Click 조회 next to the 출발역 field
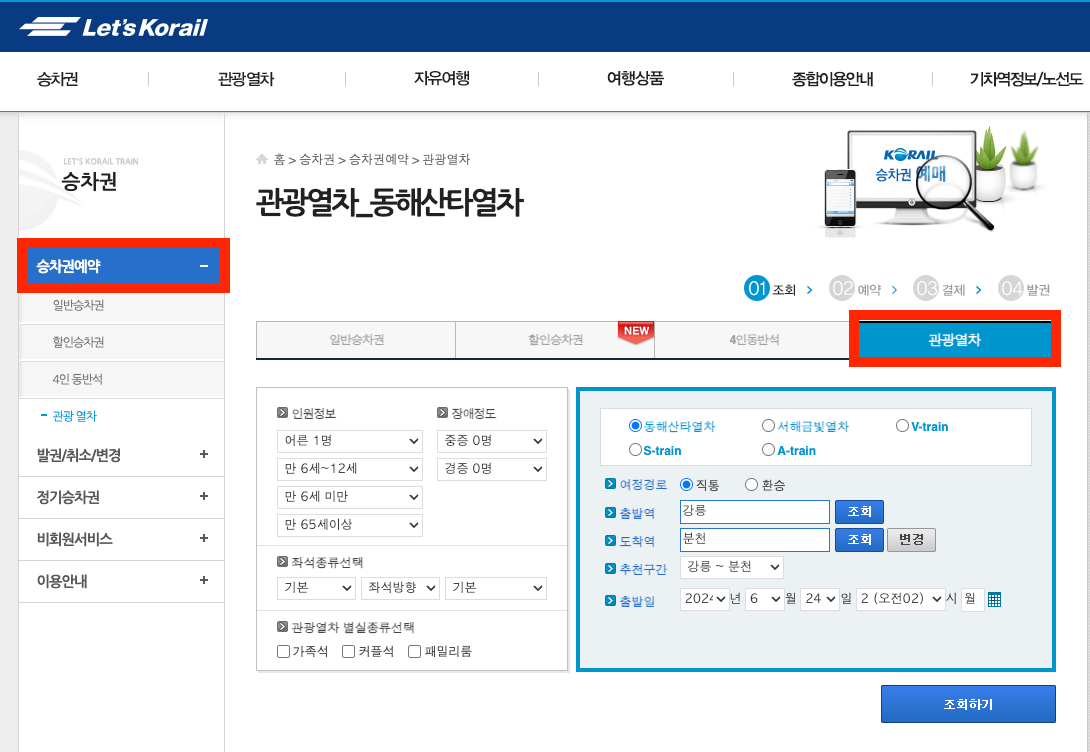This screenshot has width=1090, height=752. (859, 512)
